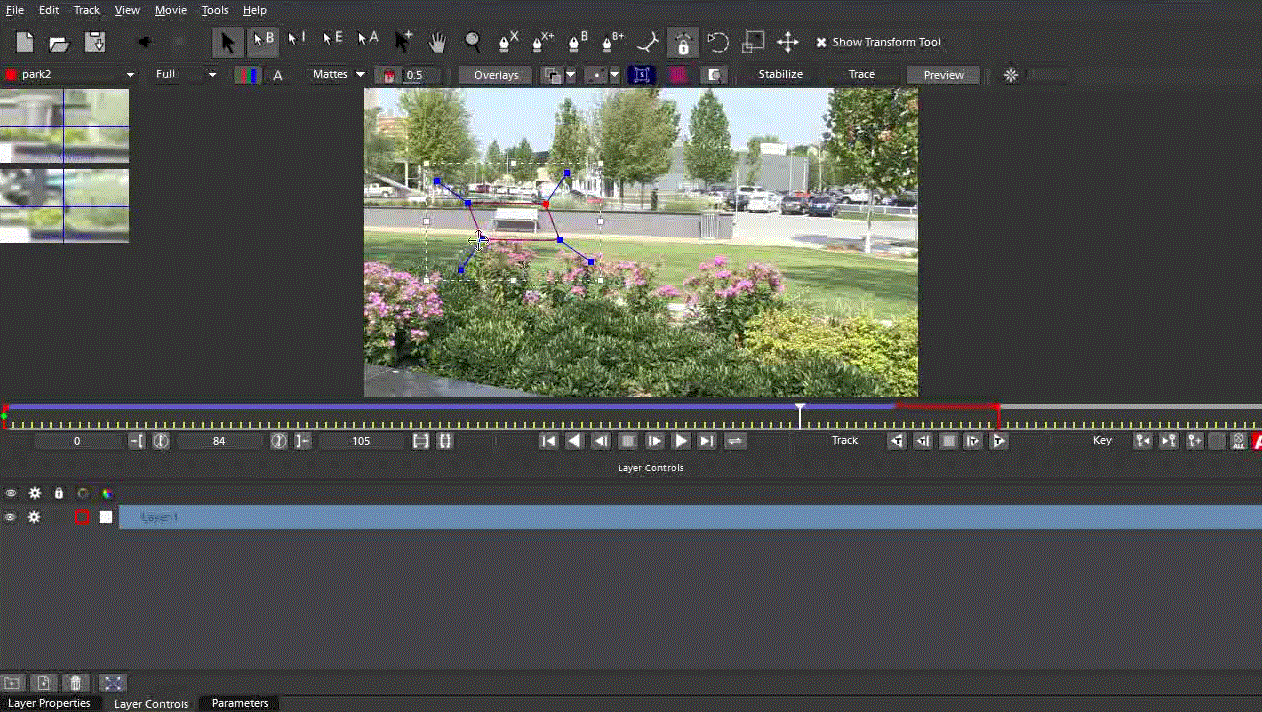1262x712 pixels.
Task: Select the Create X-Spline pen tool
Action: [x=508, y=42]
